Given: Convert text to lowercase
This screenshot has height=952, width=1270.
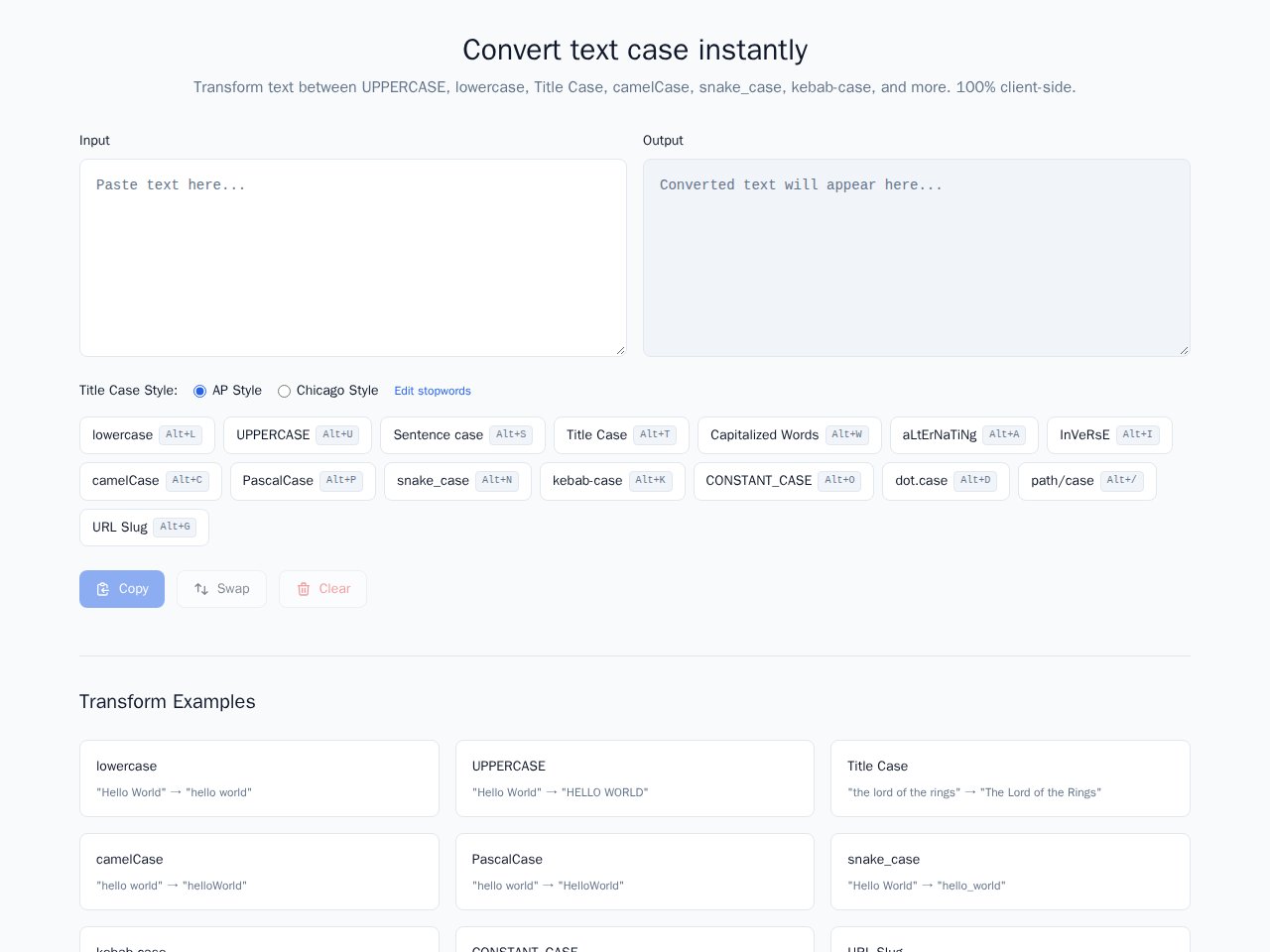Looking at the screenshot, I should coord(147,435).
